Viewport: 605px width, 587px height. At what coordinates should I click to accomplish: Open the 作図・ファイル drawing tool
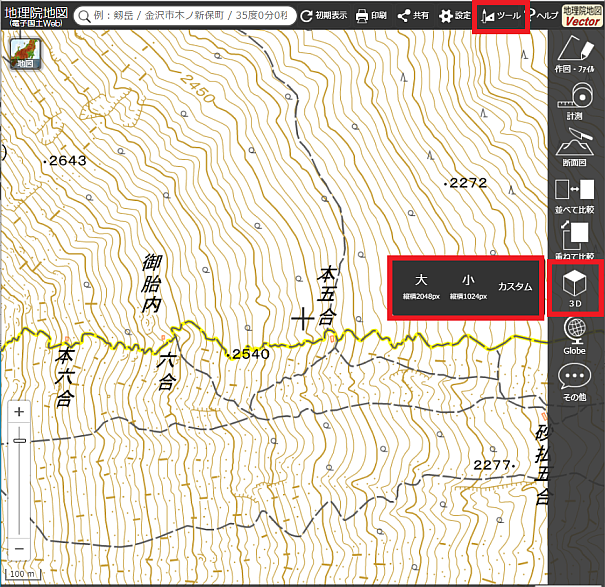pos(574,55)
